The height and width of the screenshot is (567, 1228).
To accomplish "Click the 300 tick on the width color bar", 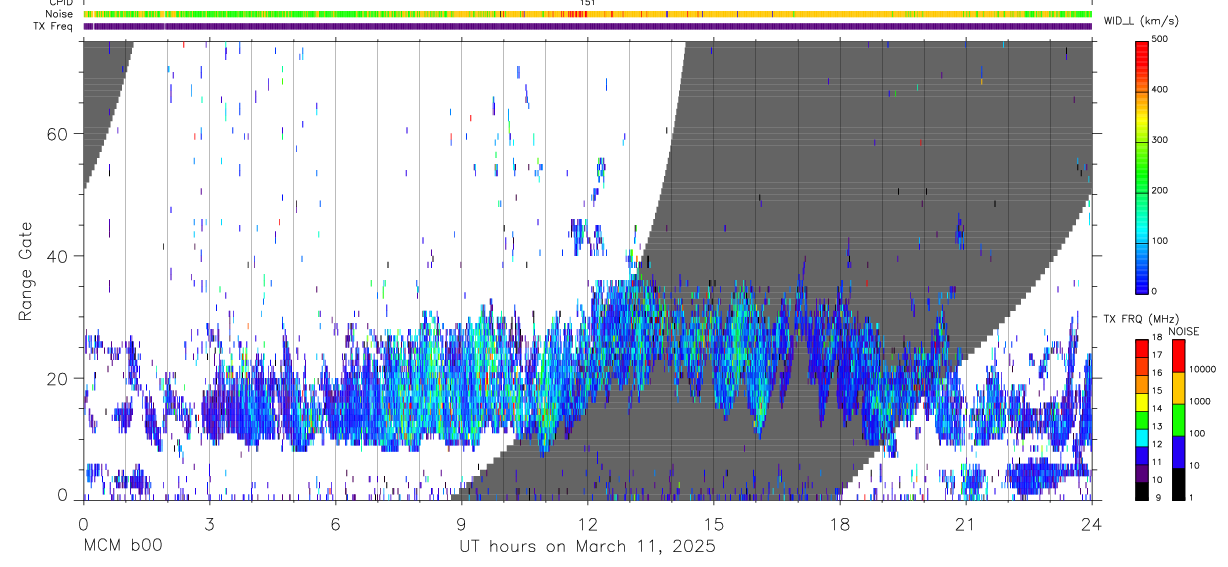I will coord(1162,140).
